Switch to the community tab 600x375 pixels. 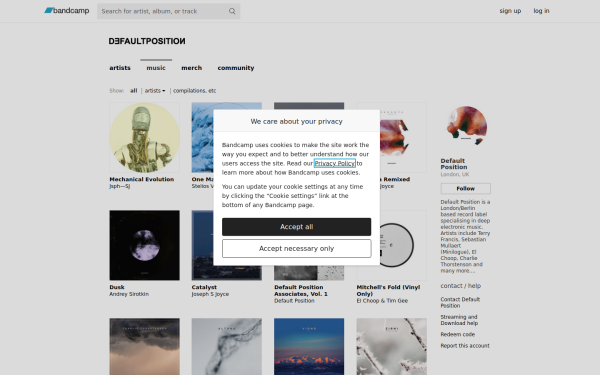[x=236, y=68]
